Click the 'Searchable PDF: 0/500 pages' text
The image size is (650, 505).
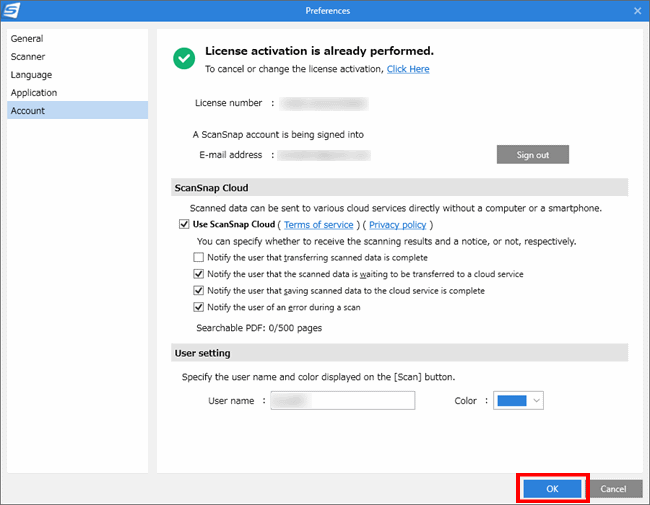[x=259, y=328]
